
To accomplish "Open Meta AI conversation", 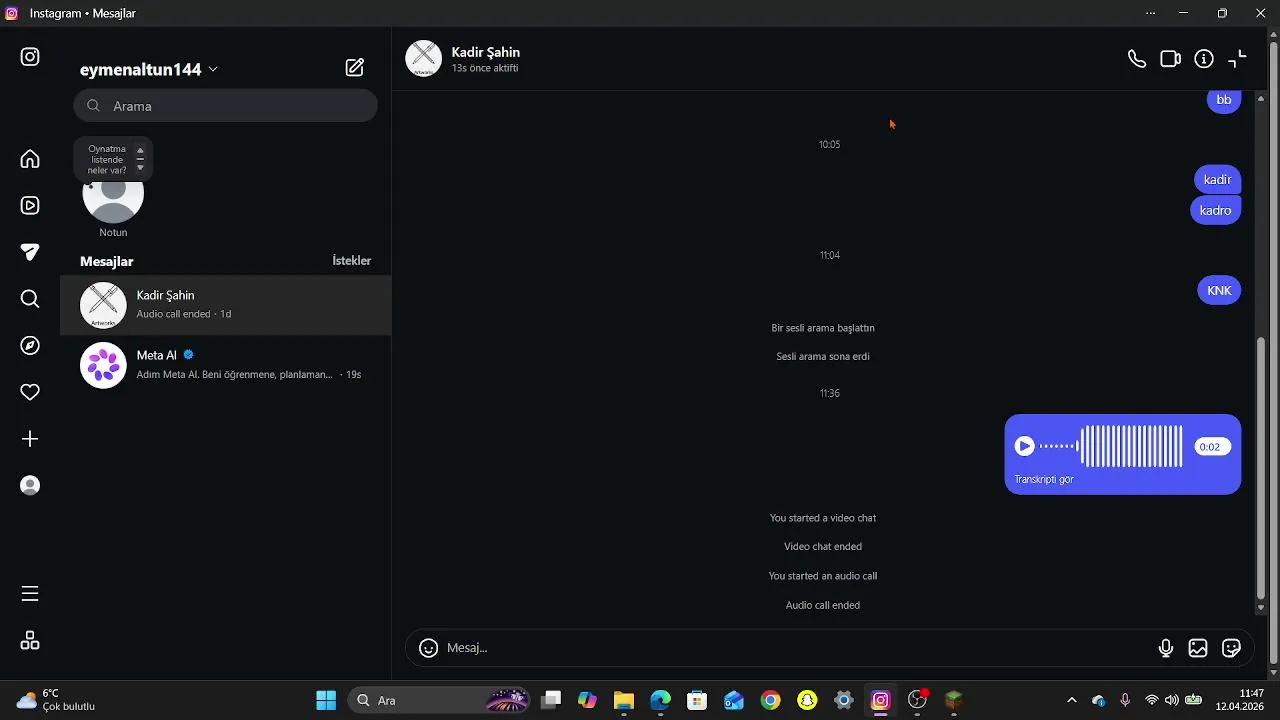I will pyautogui.click(x=225, y=364).
